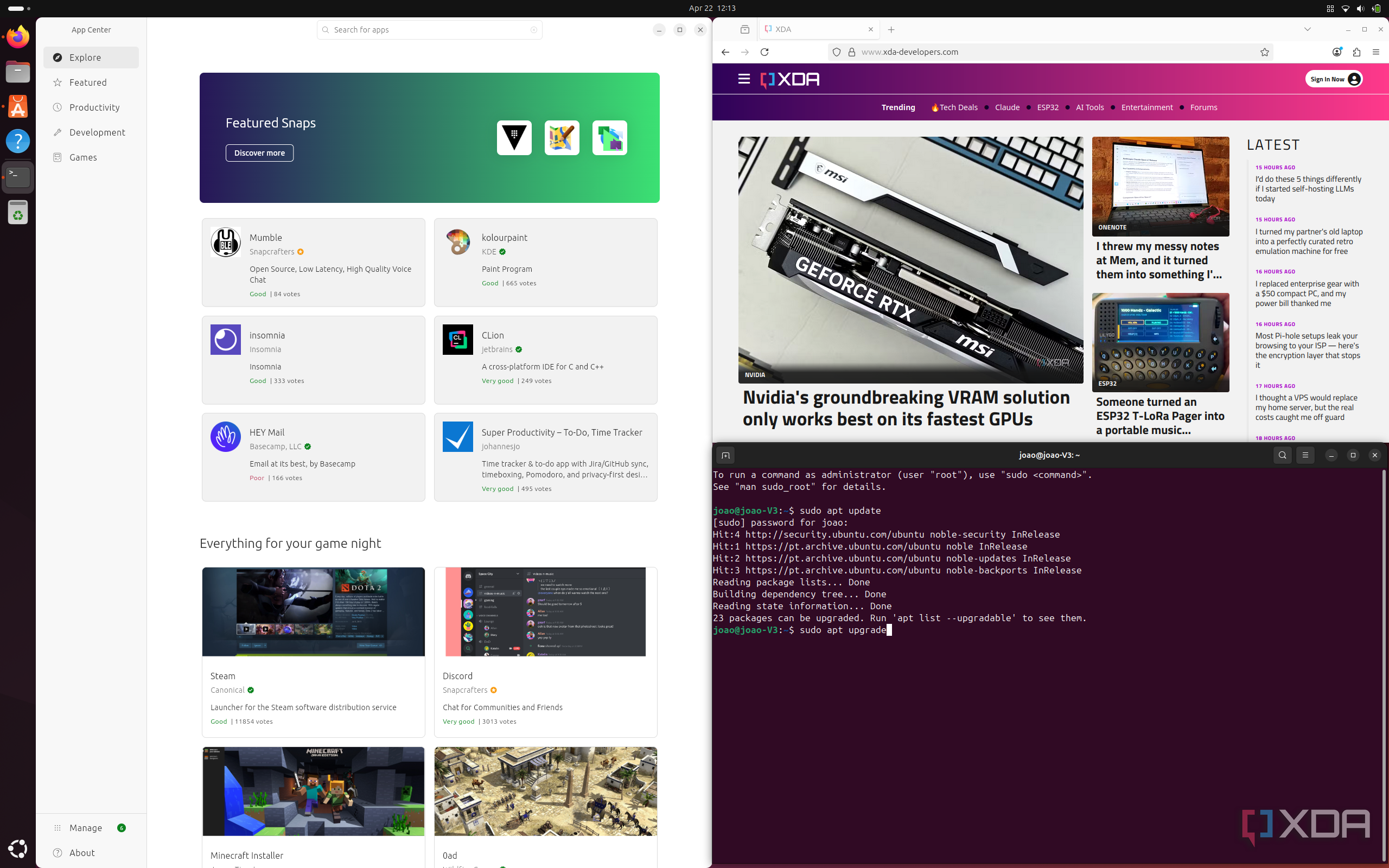Open the Firefox account icon
Viewport: 1389px width, 868px height.
1337,52
